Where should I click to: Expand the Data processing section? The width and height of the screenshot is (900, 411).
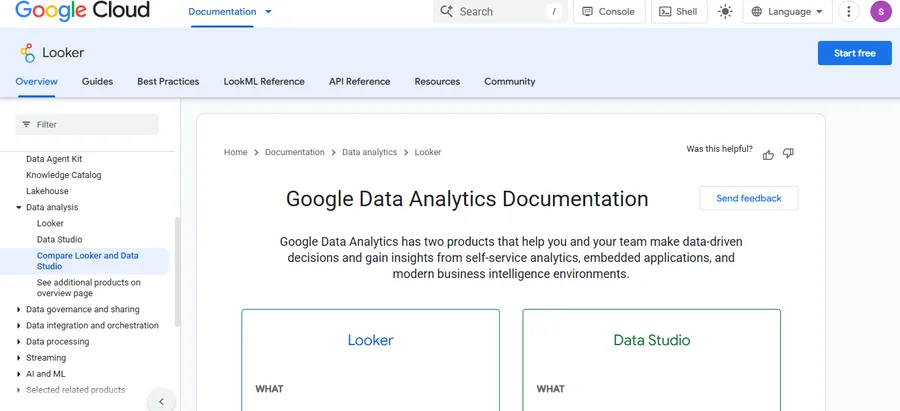point(19,342)
